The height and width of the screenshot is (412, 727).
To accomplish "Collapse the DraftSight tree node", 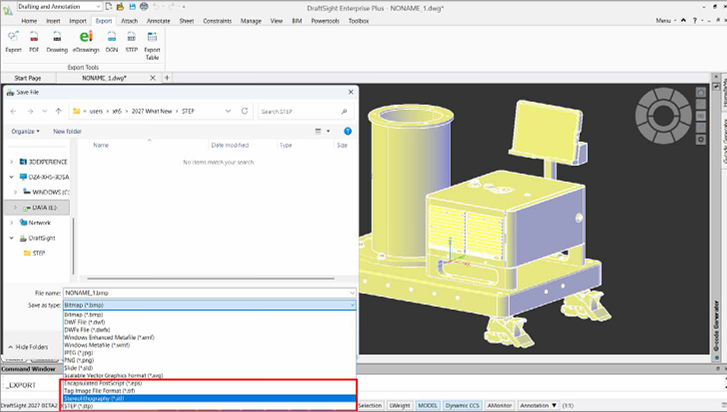I will coord(12,238).
